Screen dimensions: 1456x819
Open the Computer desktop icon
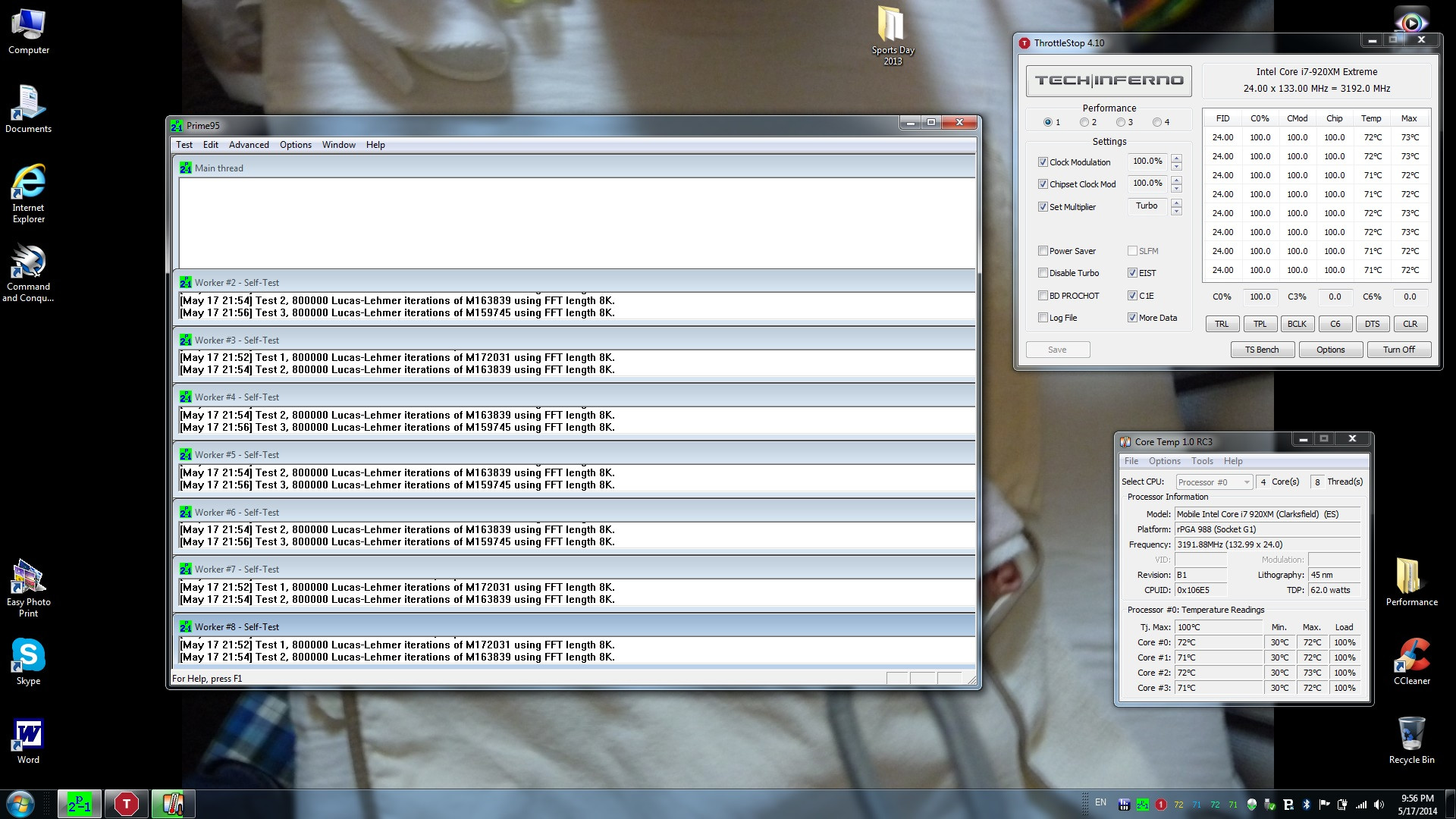coord(29,31)
